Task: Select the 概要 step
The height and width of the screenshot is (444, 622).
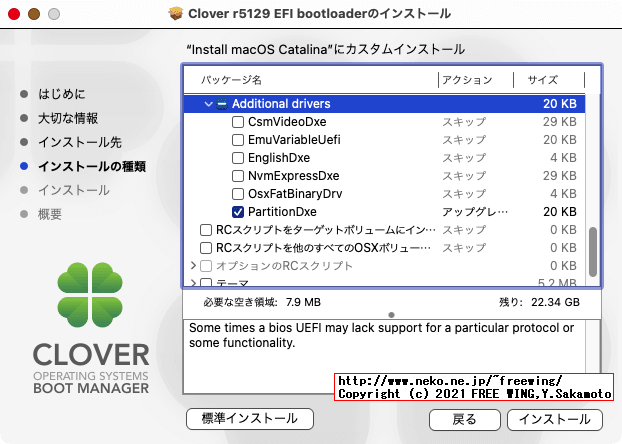Action: 50,214
